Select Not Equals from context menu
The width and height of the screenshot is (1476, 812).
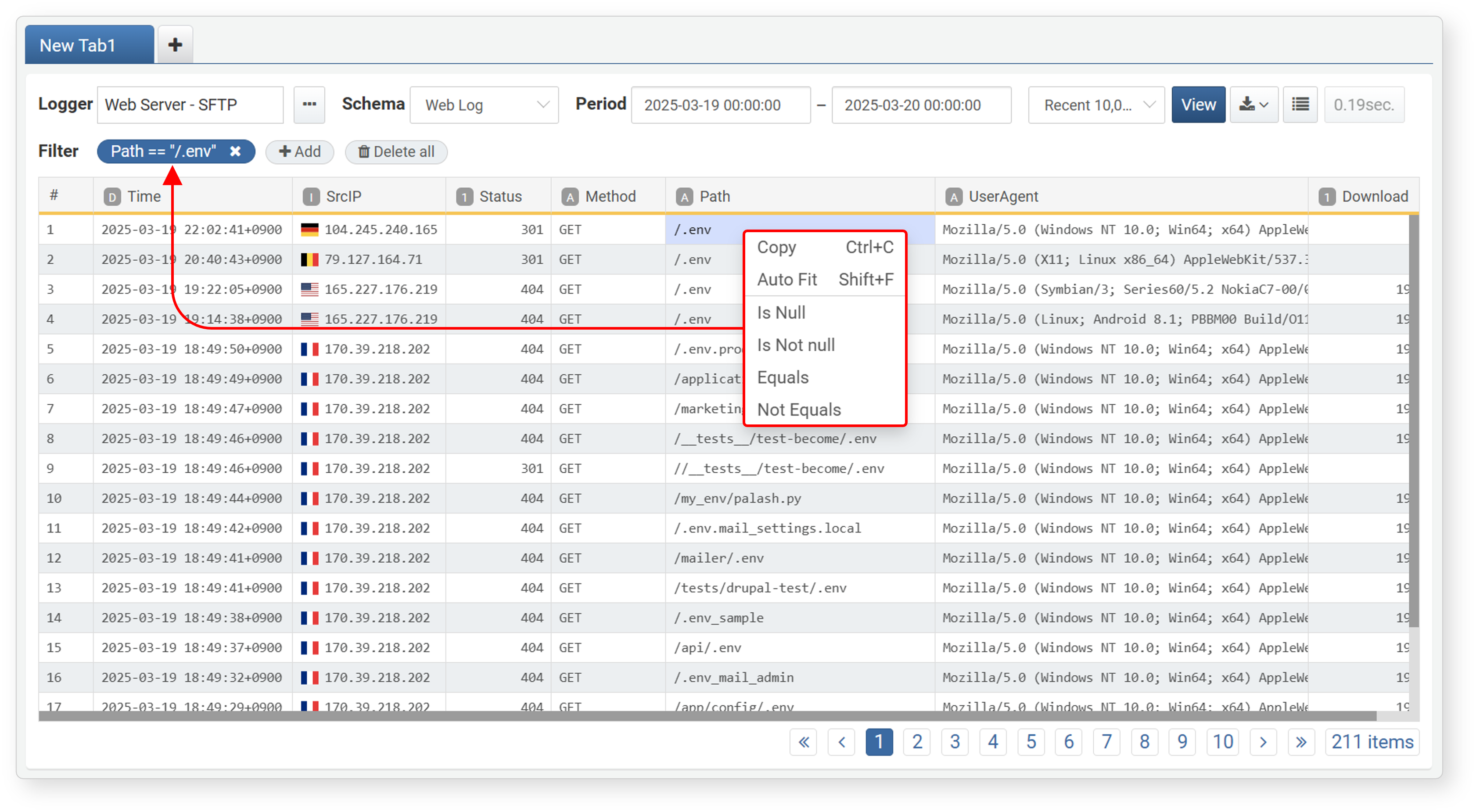click(x=799, y=410)
